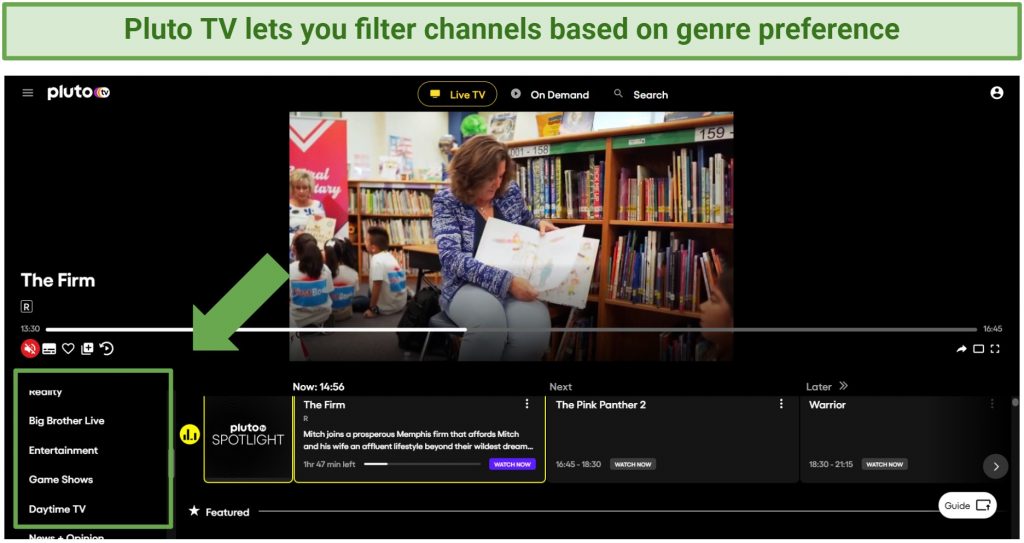Open the hamburger menu
This screenshot has width=1024, height=543.
(x=27, y=93)
